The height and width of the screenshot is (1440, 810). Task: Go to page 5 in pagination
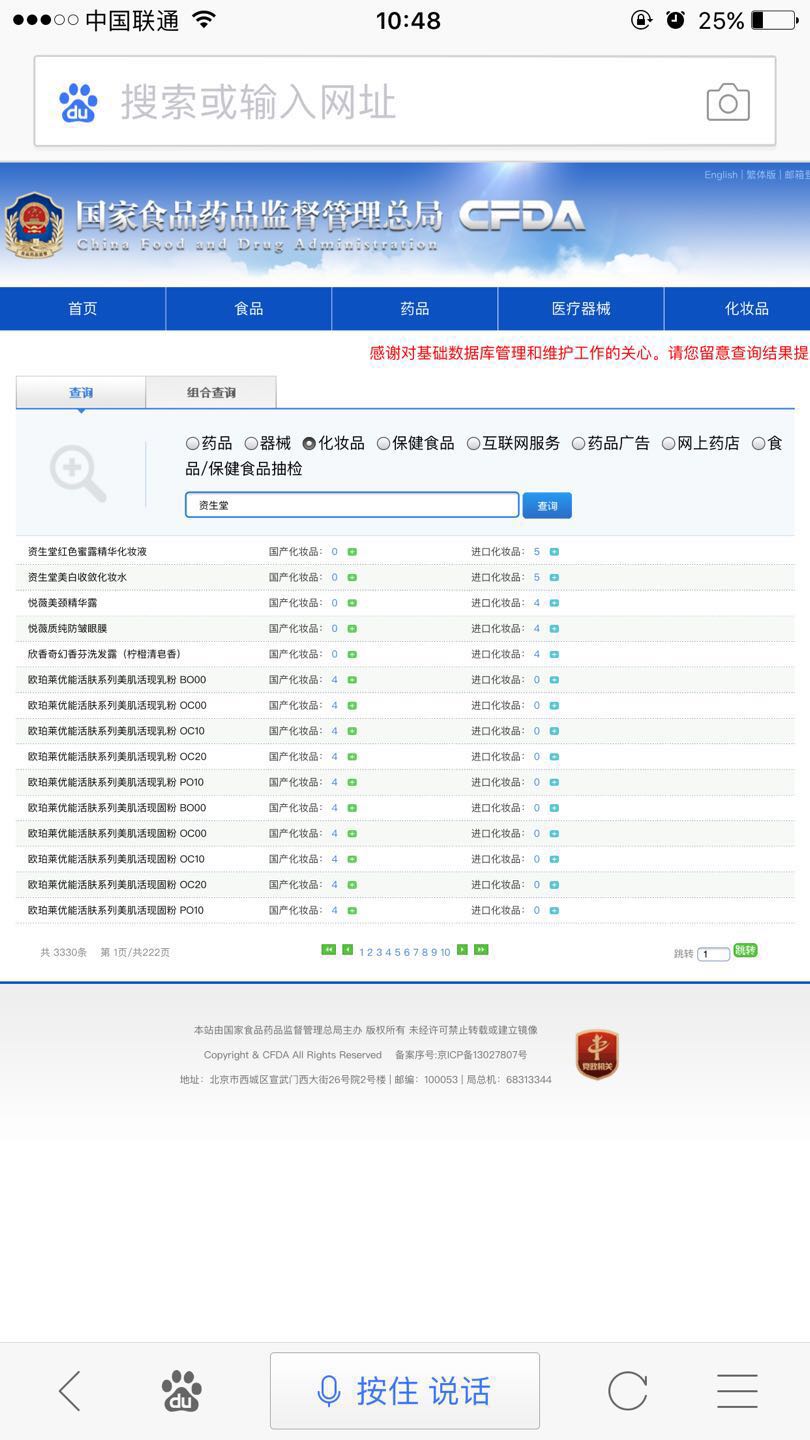coord(398,952)
